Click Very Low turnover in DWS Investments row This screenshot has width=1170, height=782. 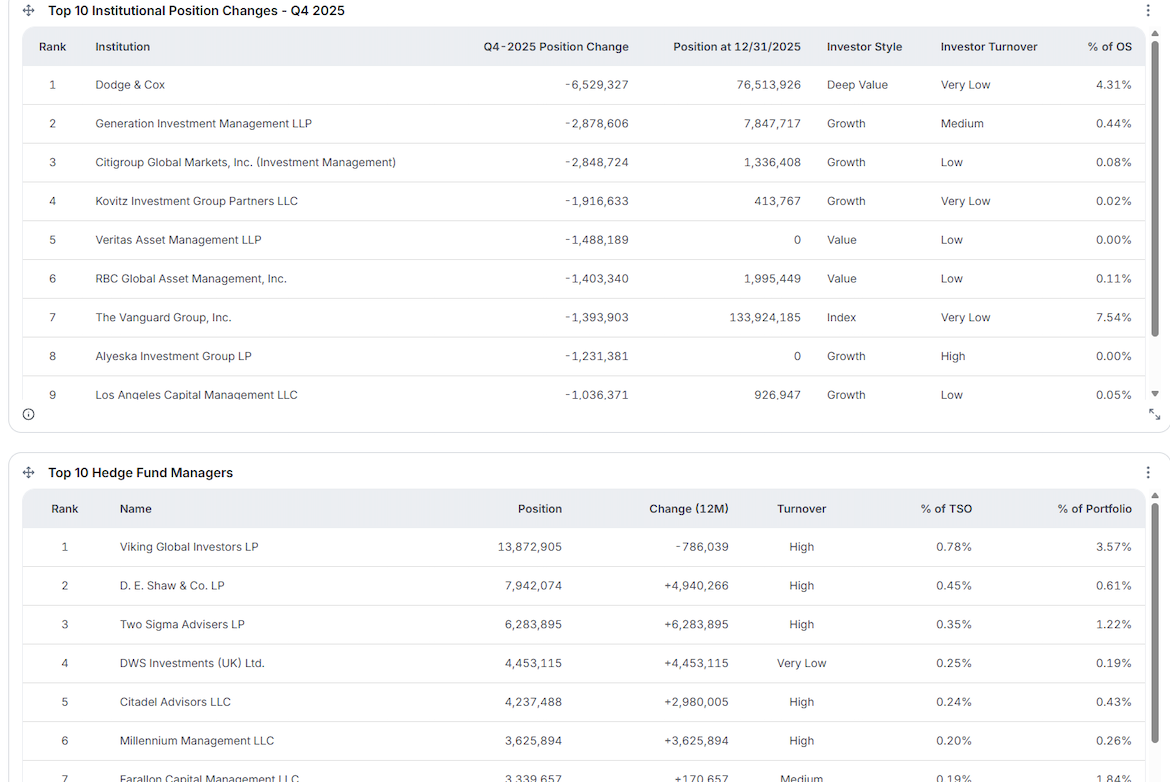pos(801,663)
